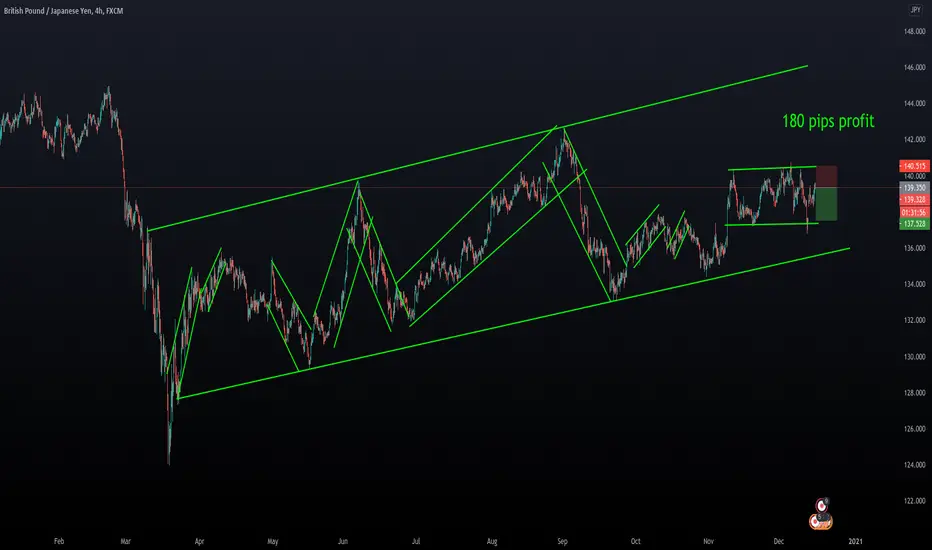The height and width of the screenshot is (550, 932).
Task: Click the 128.000 price axis label
Action: [x=914, y=392]
